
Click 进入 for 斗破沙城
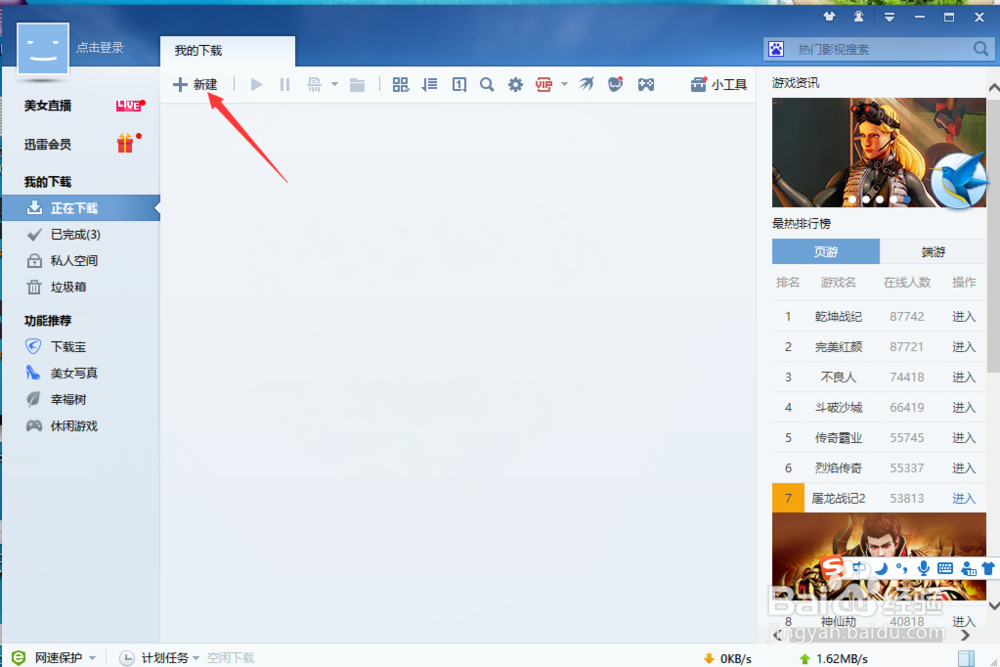pyautogui.click(x=964, y=407)
